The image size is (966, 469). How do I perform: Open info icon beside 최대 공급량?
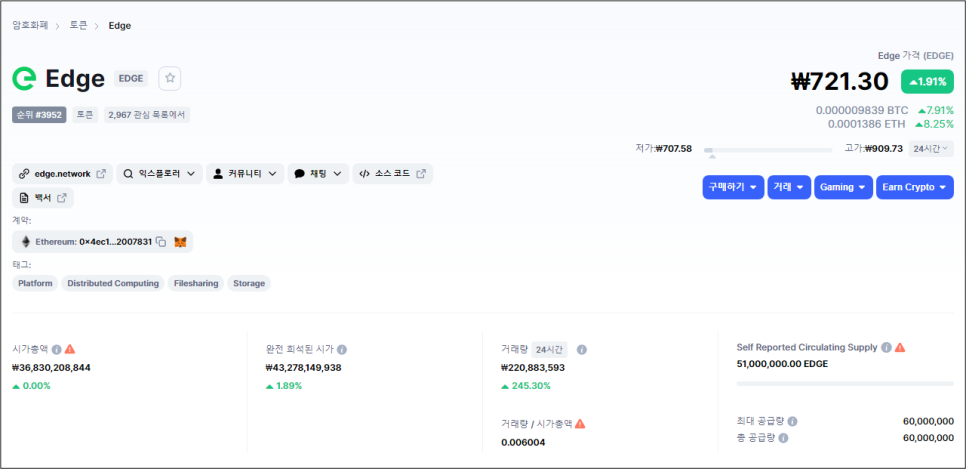(792, 422)
